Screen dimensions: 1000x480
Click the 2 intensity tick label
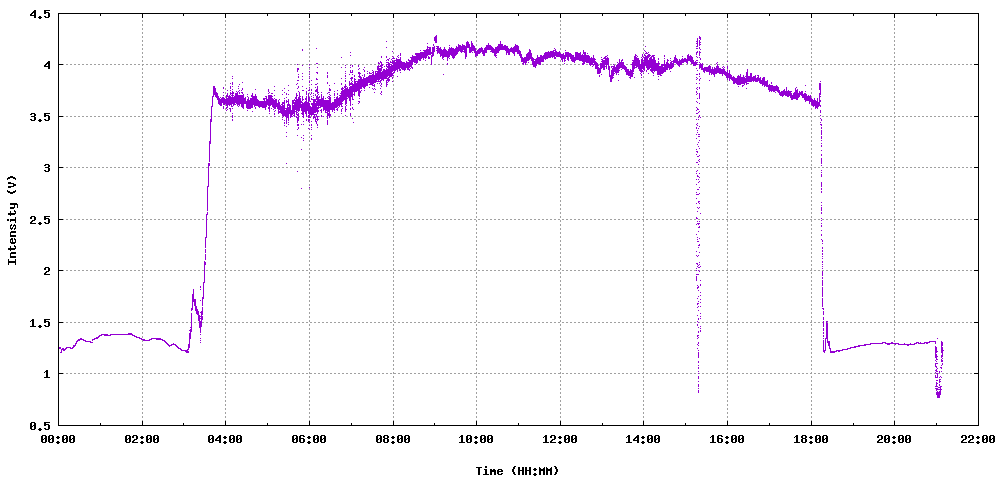click(47, 271)
